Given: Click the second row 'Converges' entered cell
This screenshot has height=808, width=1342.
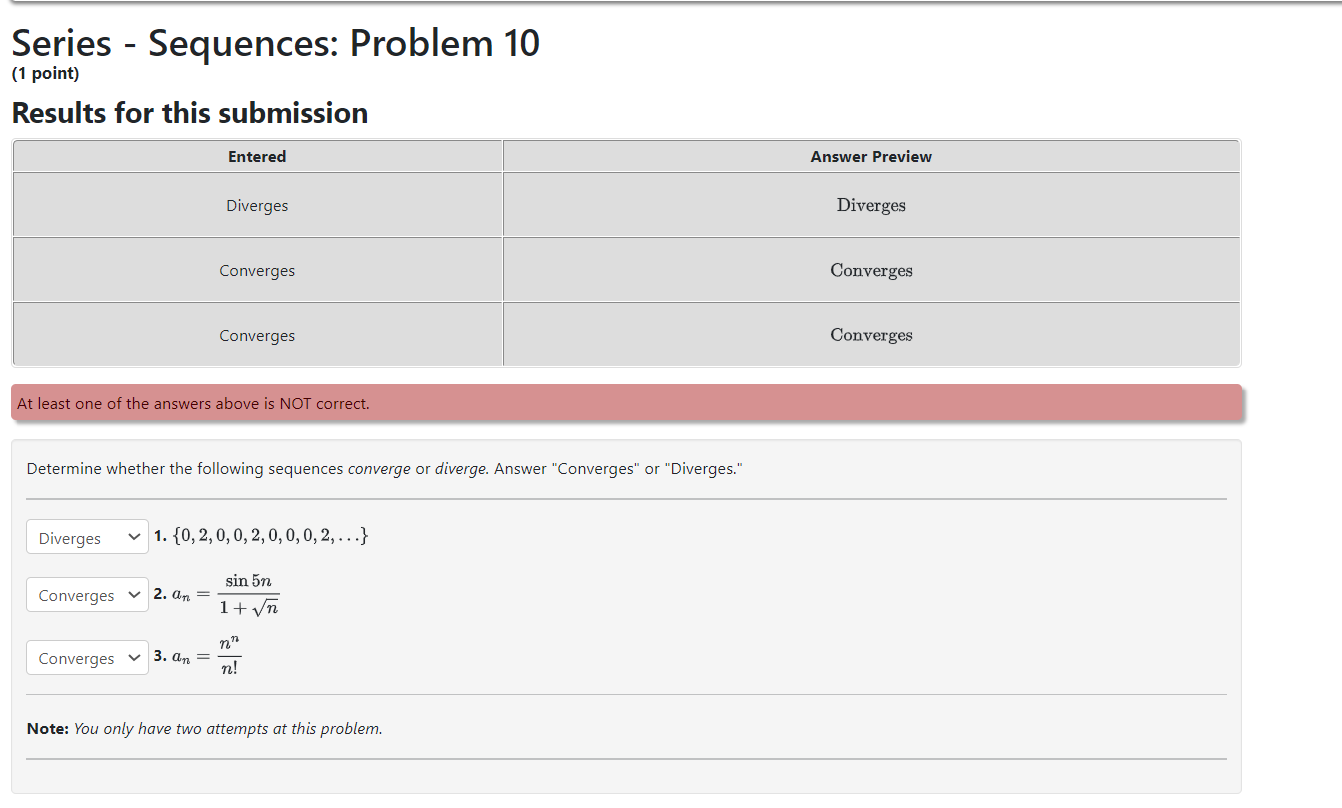Looking at the screenshot, I should pos(257,270).
